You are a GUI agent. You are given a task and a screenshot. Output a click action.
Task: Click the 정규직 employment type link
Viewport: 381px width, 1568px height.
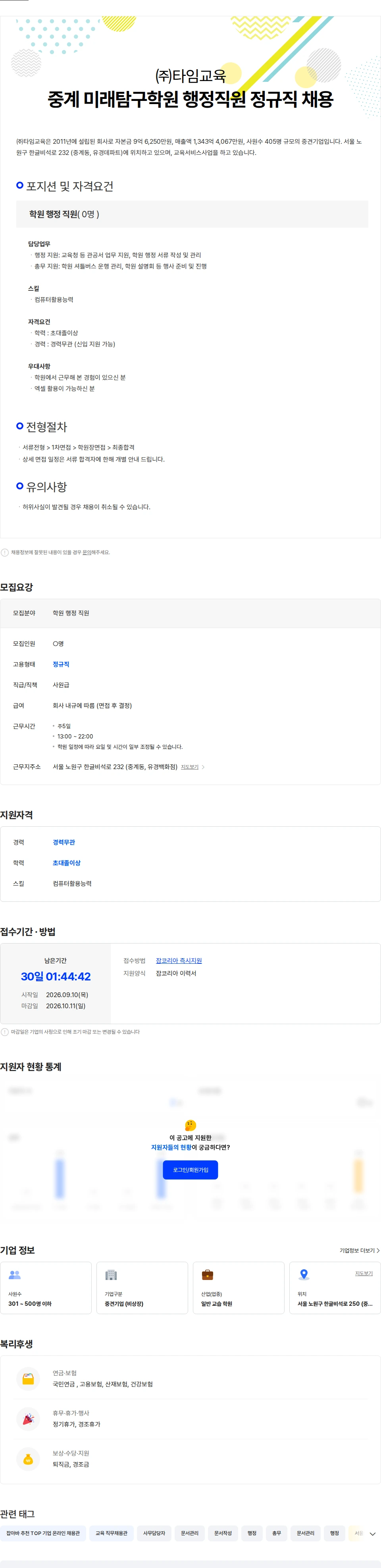click(x=61, y=664)
